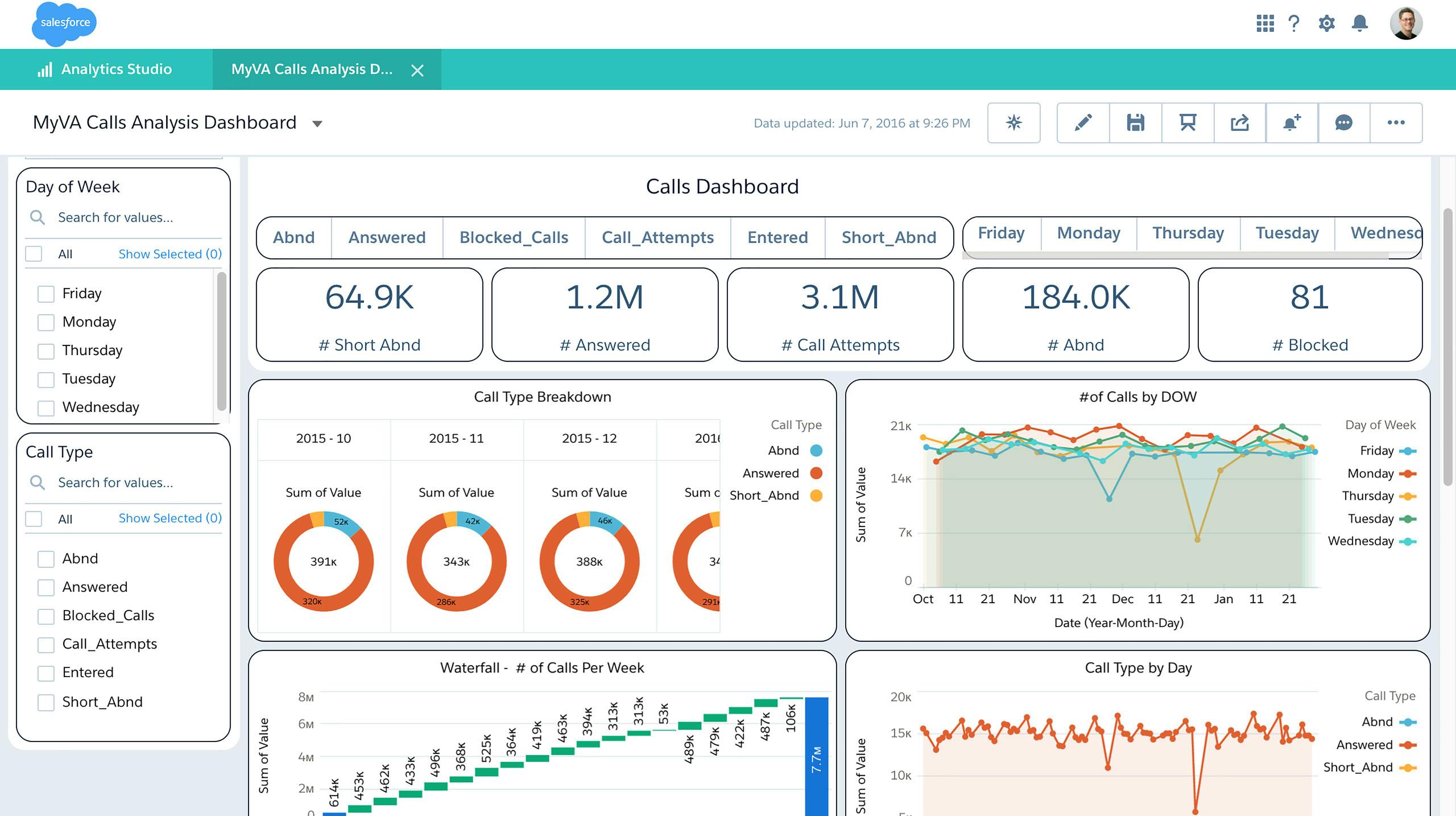Click the 81 Blocked number tile

(1310, 315)
